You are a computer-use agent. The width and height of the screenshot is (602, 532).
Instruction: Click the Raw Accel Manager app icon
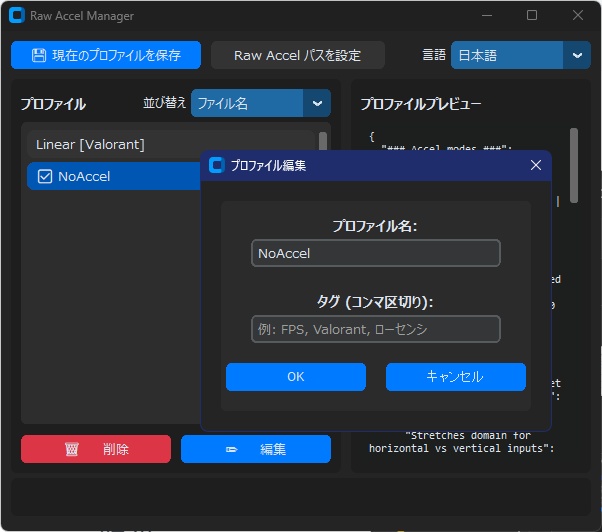click(17, 15)
